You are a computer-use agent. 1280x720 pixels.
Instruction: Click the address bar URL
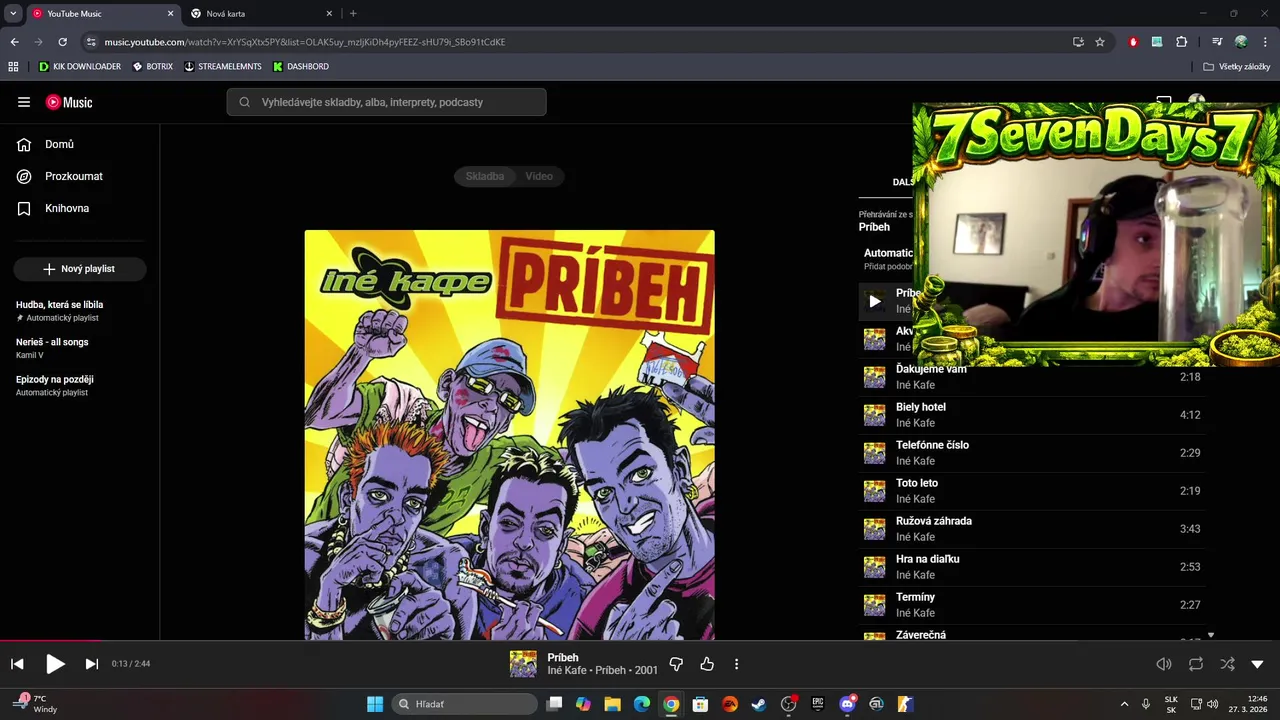[305, 42]
